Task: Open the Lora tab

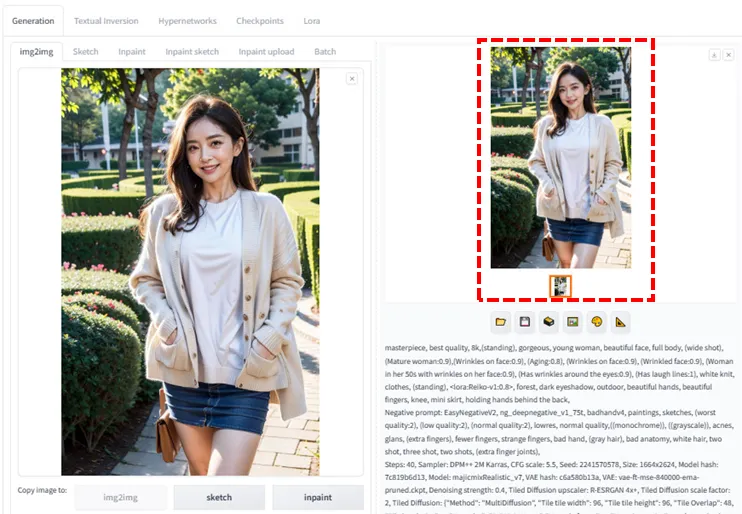Action: point(312,21)
